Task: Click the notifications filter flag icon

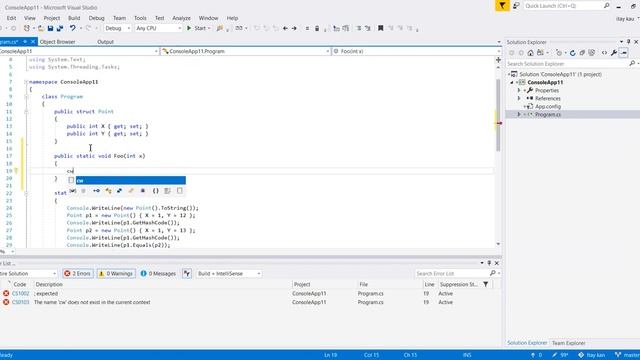Action: pos(502,6)
